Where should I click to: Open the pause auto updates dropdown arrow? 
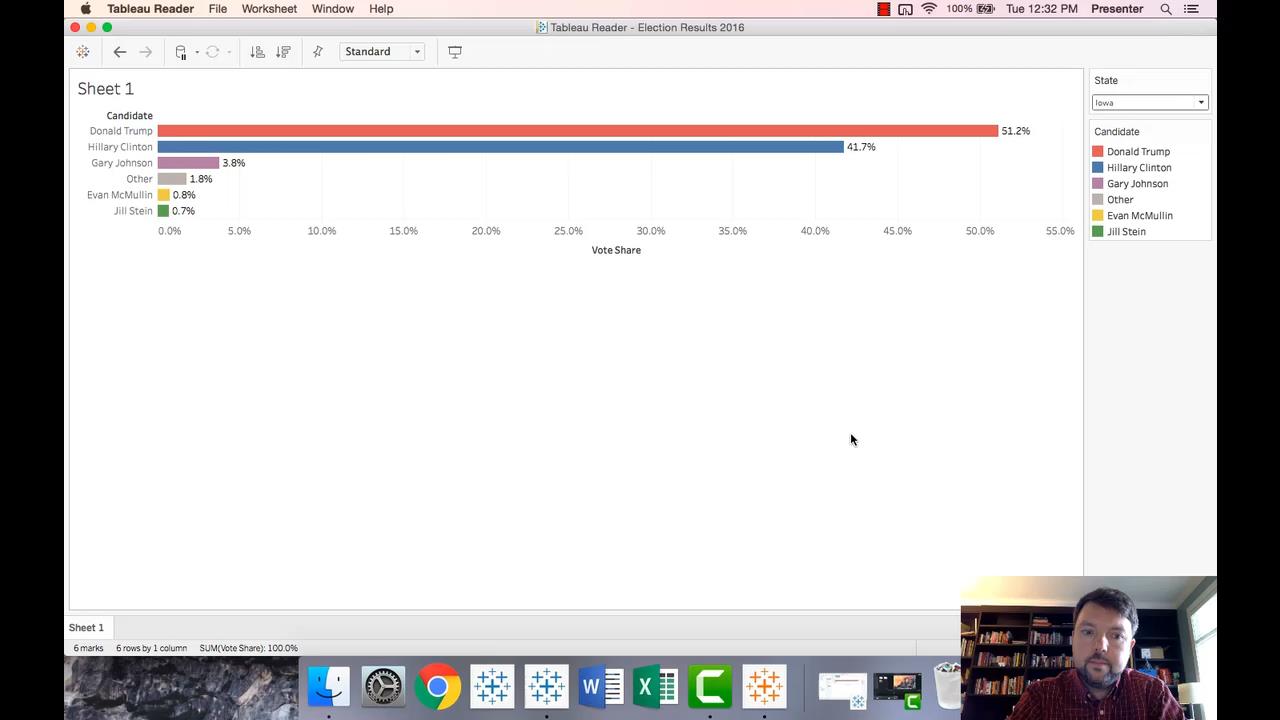[x=197, y=52]
